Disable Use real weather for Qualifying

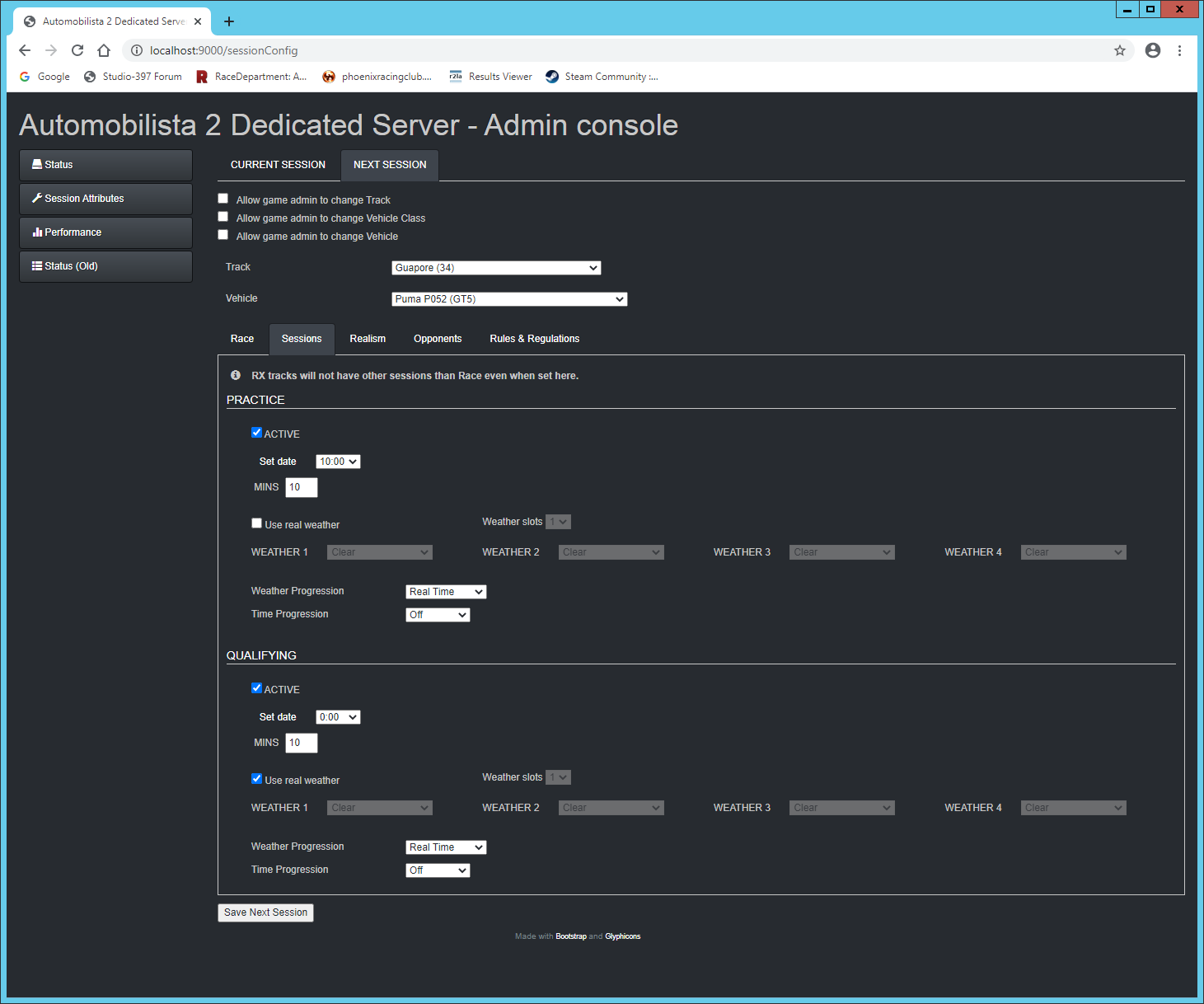(x=256, y=779)
